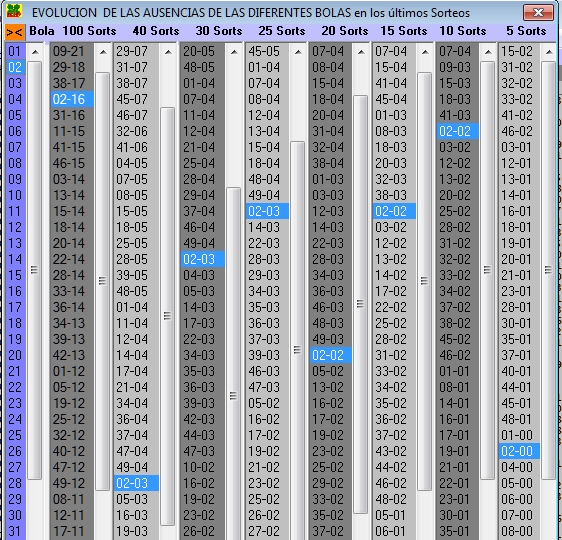
Task: Click the 20 Sorts list scroll-up arrow
Action: 361,52
